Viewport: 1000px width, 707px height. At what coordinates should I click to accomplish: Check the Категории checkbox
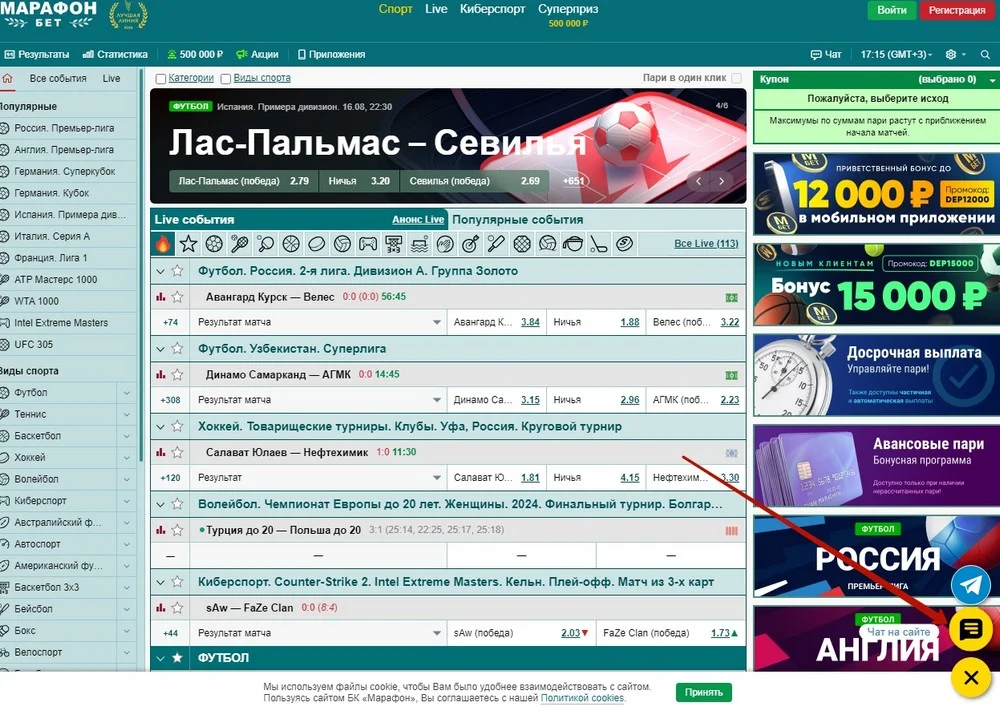coord(161,78)
